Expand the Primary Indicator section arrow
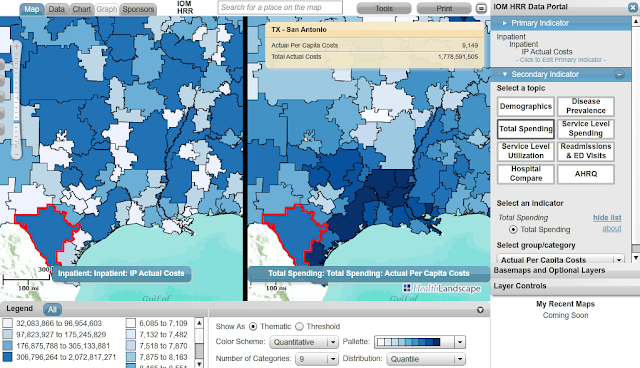640x368 pixels. point(504,23)
